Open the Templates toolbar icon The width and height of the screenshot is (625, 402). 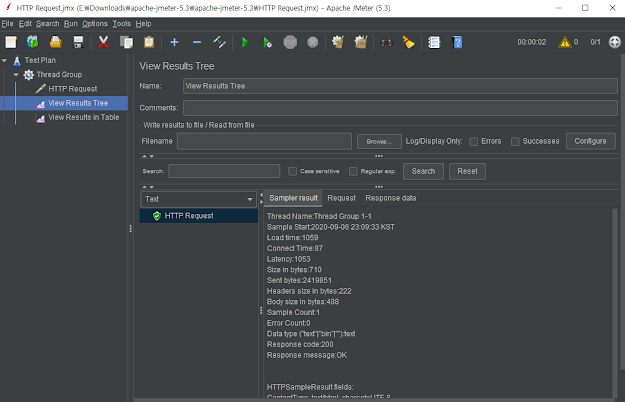pyautogui.click(x=33, y=42)
